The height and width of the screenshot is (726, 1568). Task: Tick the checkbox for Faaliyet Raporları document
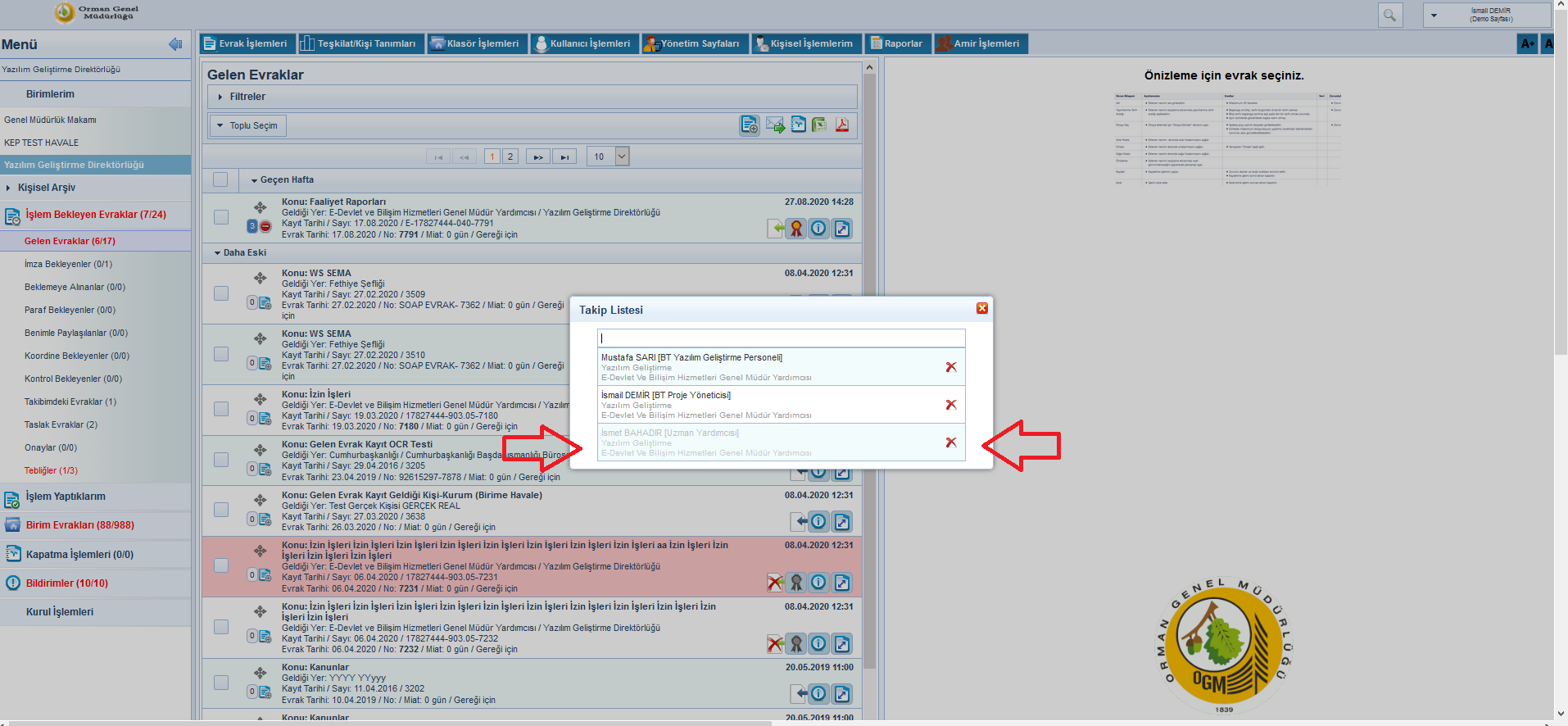(x=221, y=217)
